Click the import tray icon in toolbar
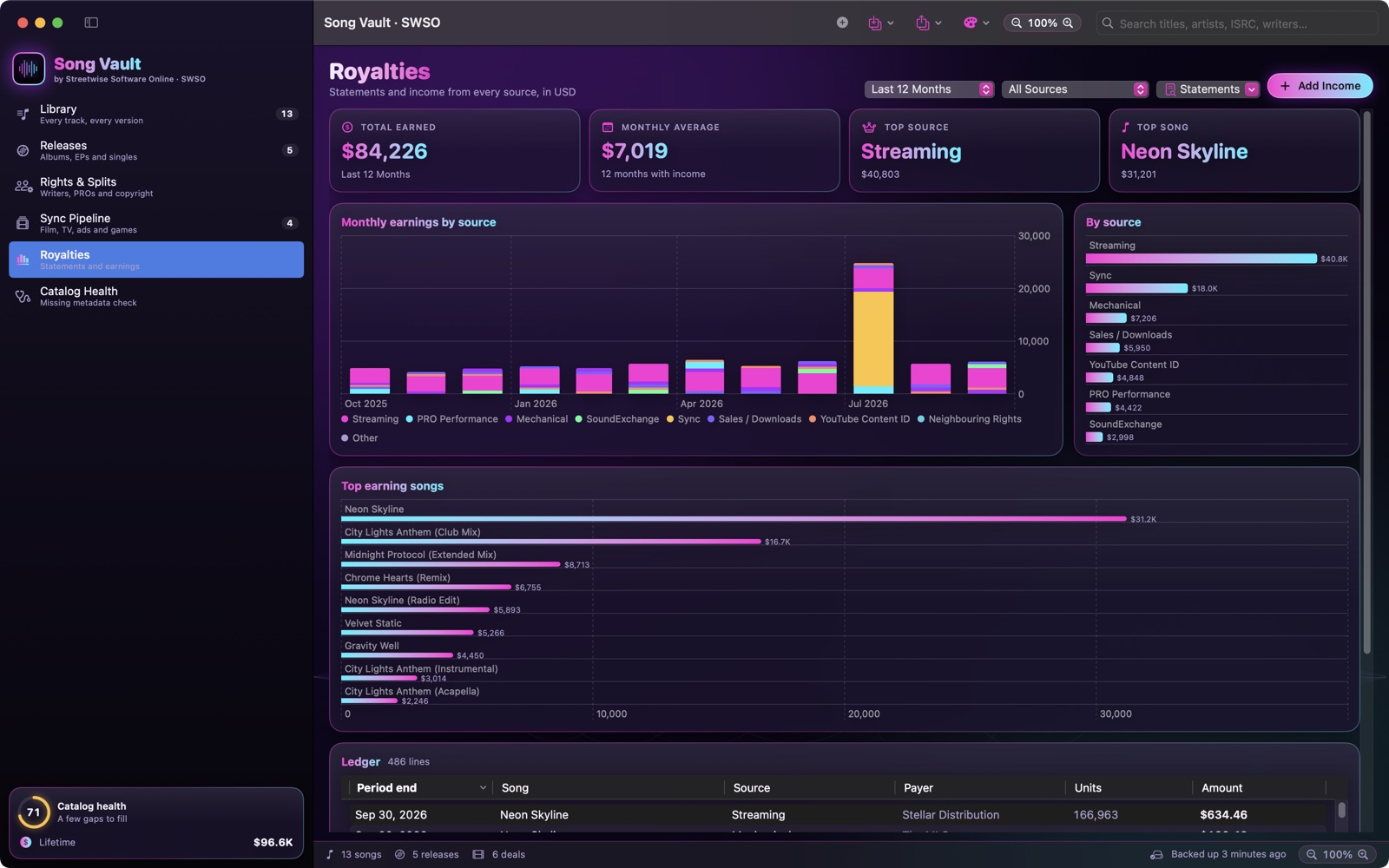The width and height of the screenshot is (1389, 868). coord(875,23)
